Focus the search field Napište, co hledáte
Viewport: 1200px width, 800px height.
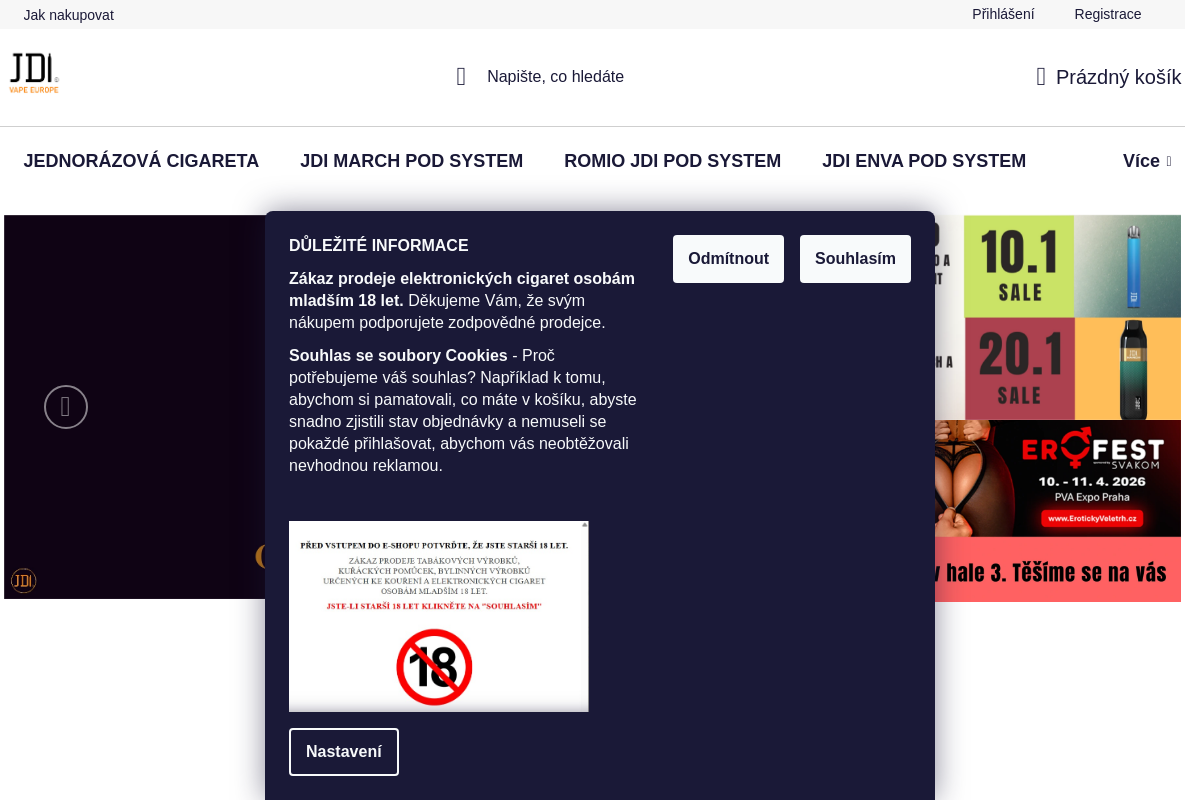coord(555,77)
